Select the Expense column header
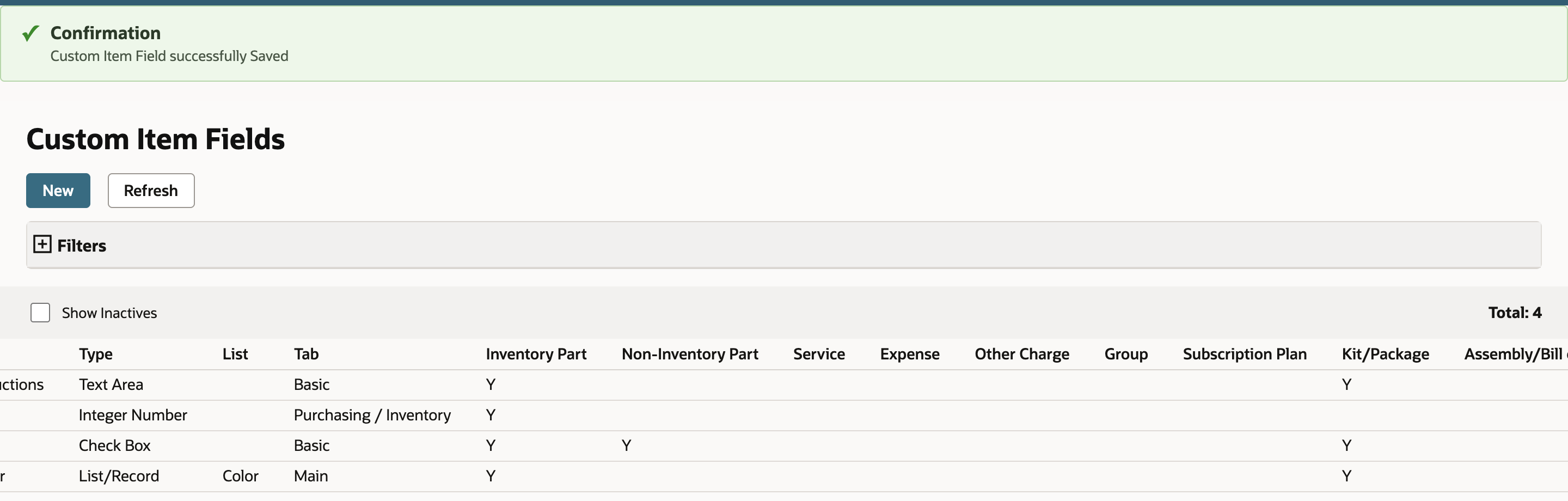 [909, 355]
